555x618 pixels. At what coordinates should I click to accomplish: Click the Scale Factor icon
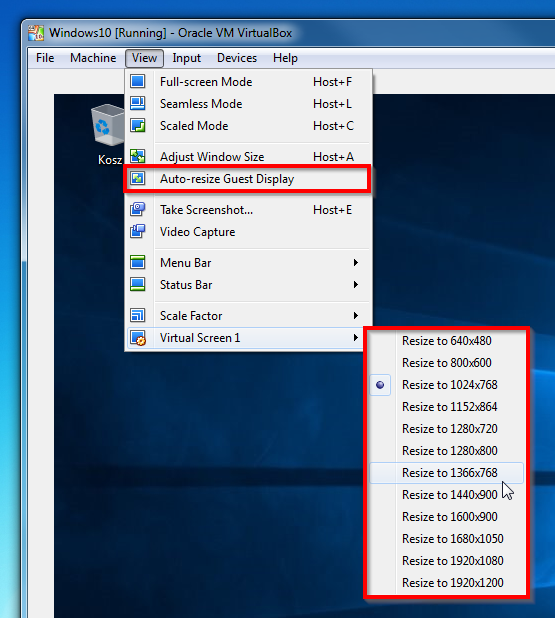pos(138,315)
